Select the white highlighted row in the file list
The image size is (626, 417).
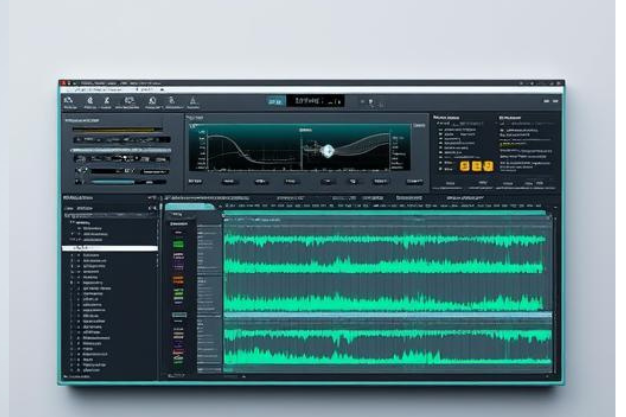[110, 248]
